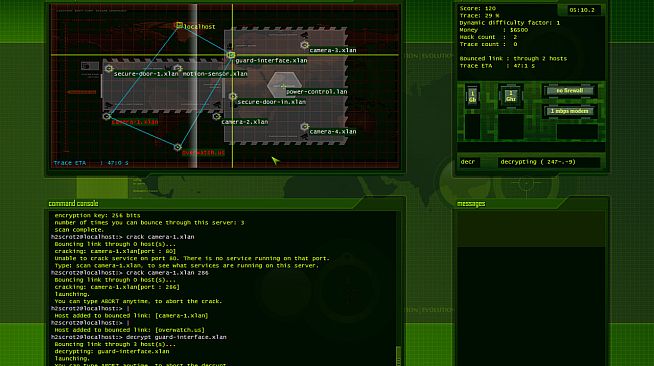
Task: Click 'You can type ABORT anytime' crack line
Action: tap(138, 301)
